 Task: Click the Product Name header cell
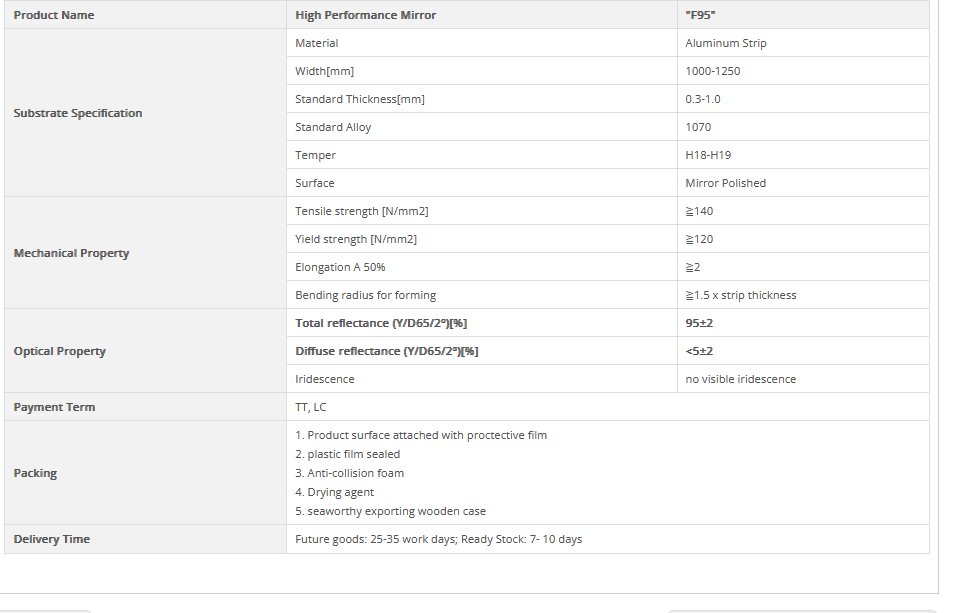point(54,15)
